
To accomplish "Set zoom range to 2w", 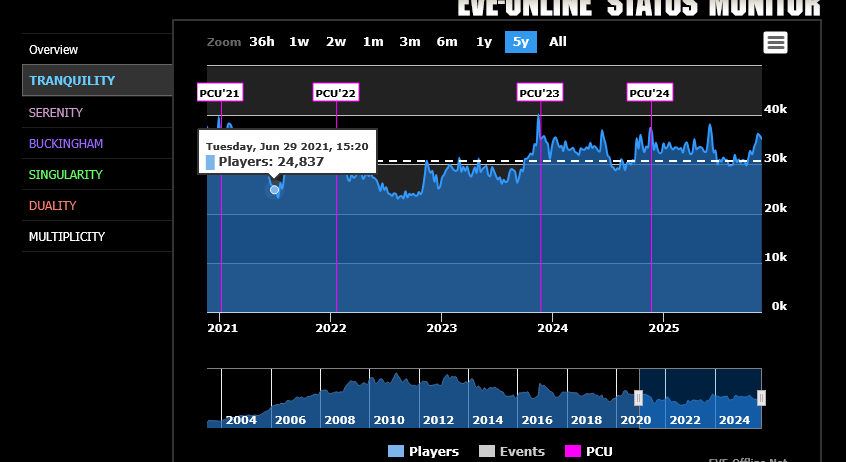I will pyautogui.click(x=336, y=42).
